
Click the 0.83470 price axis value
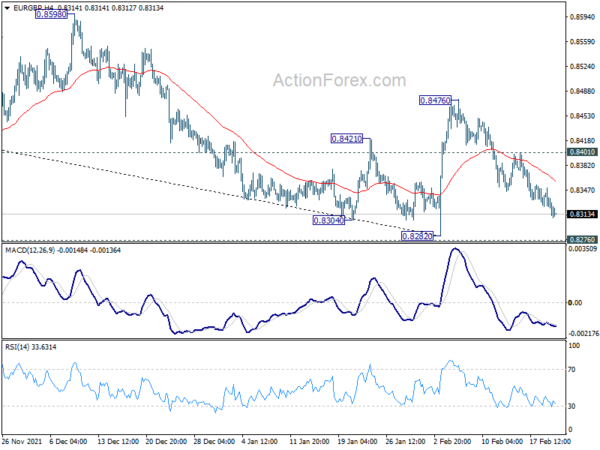pos(582,190)
